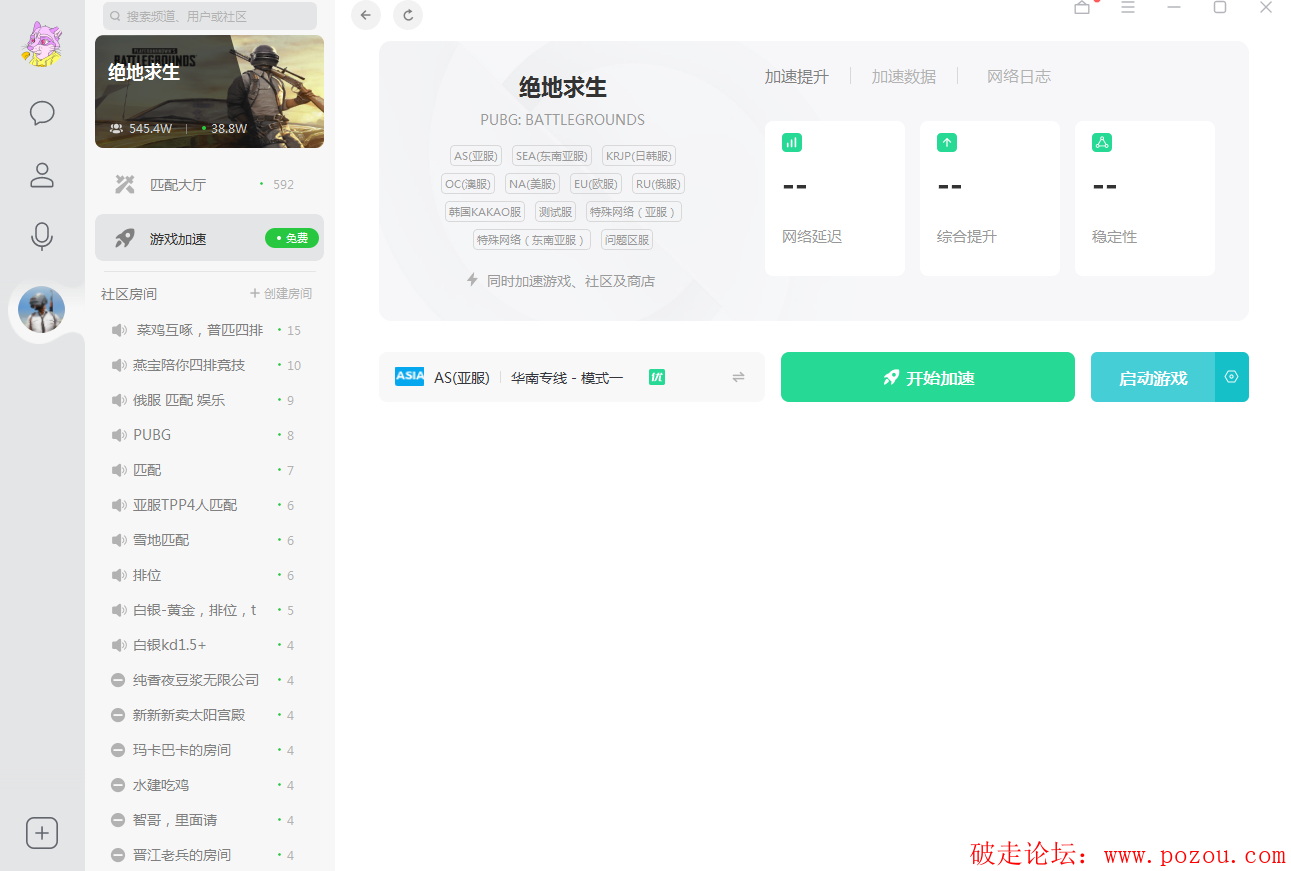The height and width of the screenshot is (871, 1291).
Task: Click the 开始加速 button
Action: tap(927, 377)
